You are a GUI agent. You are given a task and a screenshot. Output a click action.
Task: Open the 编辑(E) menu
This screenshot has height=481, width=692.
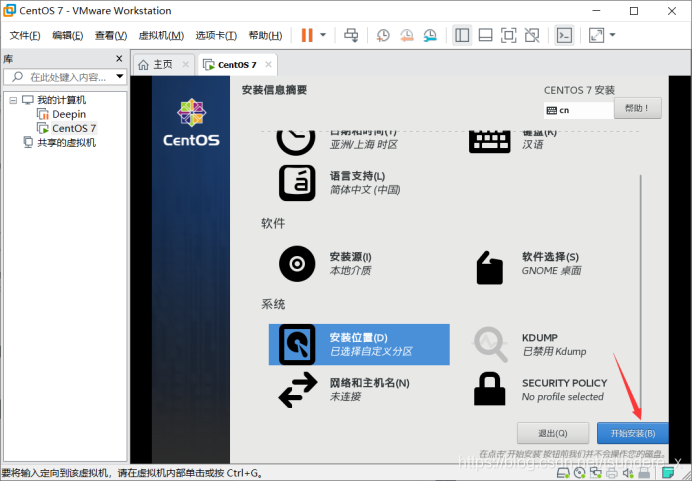tap(68, 35)
